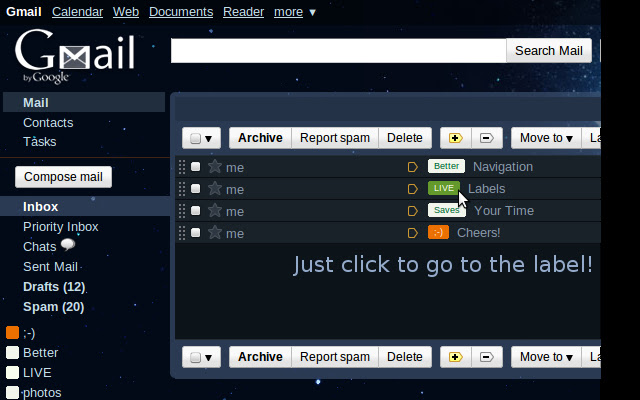Viewport: 640px width, 400px height.
Task: Click importance marker on Cheers! row
Action: [x=413, y=233]
